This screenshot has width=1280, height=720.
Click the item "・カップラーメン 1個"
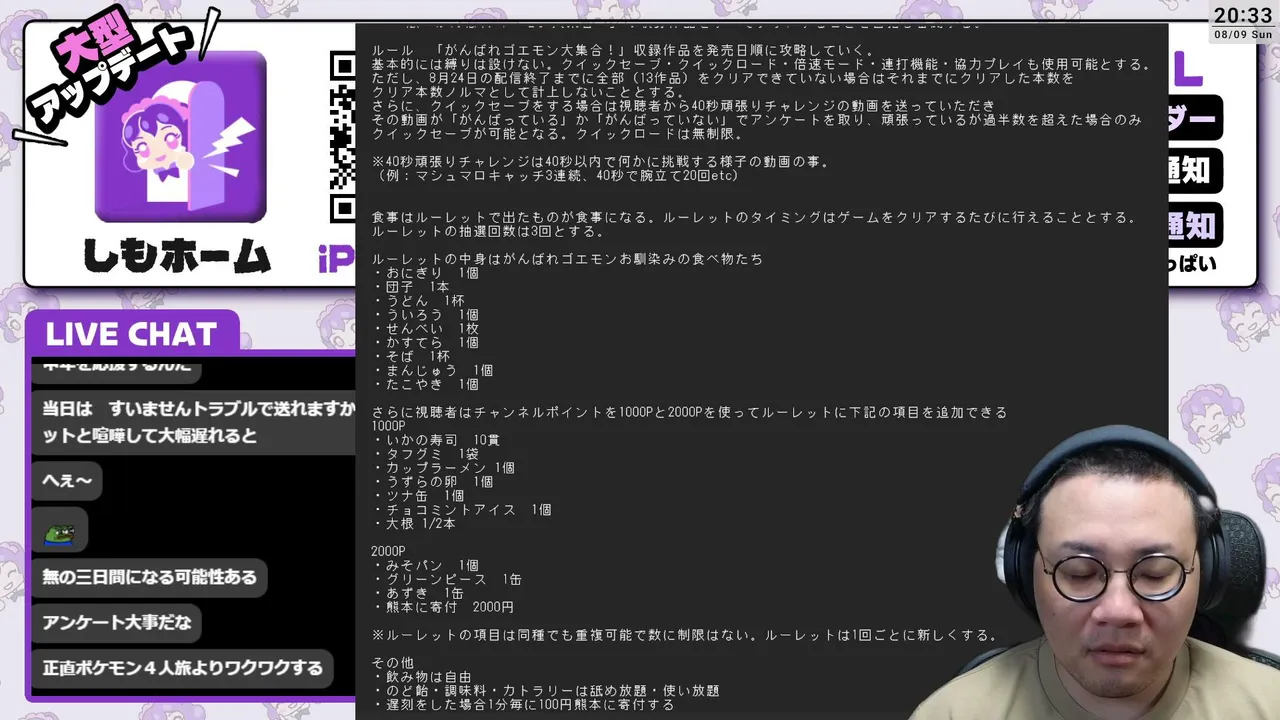click(x=443, y=468)
